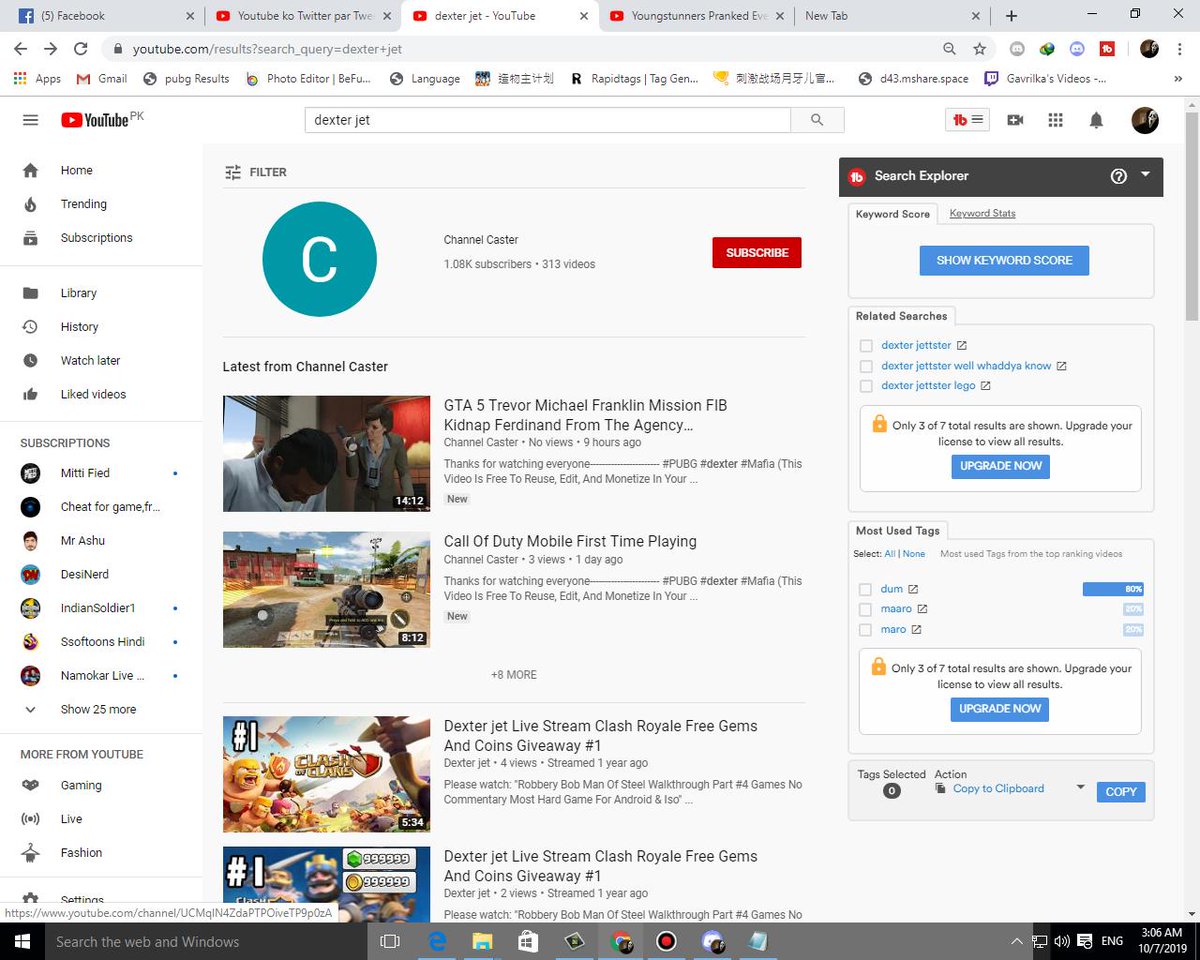Check dexter jettster well whaddya know
Screen dimensions: 1200x960
(x=866, y=366)
